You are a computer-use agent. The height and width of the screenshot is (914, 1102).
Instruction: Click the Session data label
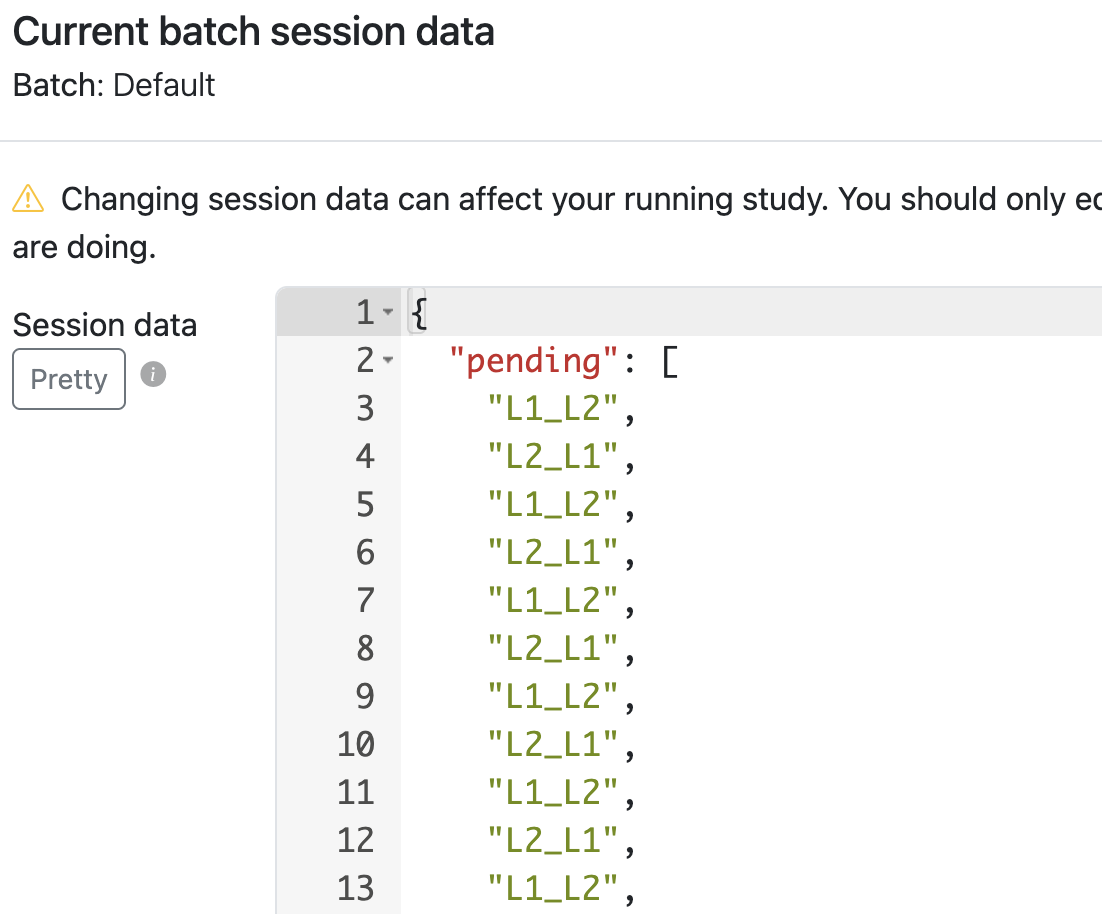pyautogui.click(x=105, y=325)
